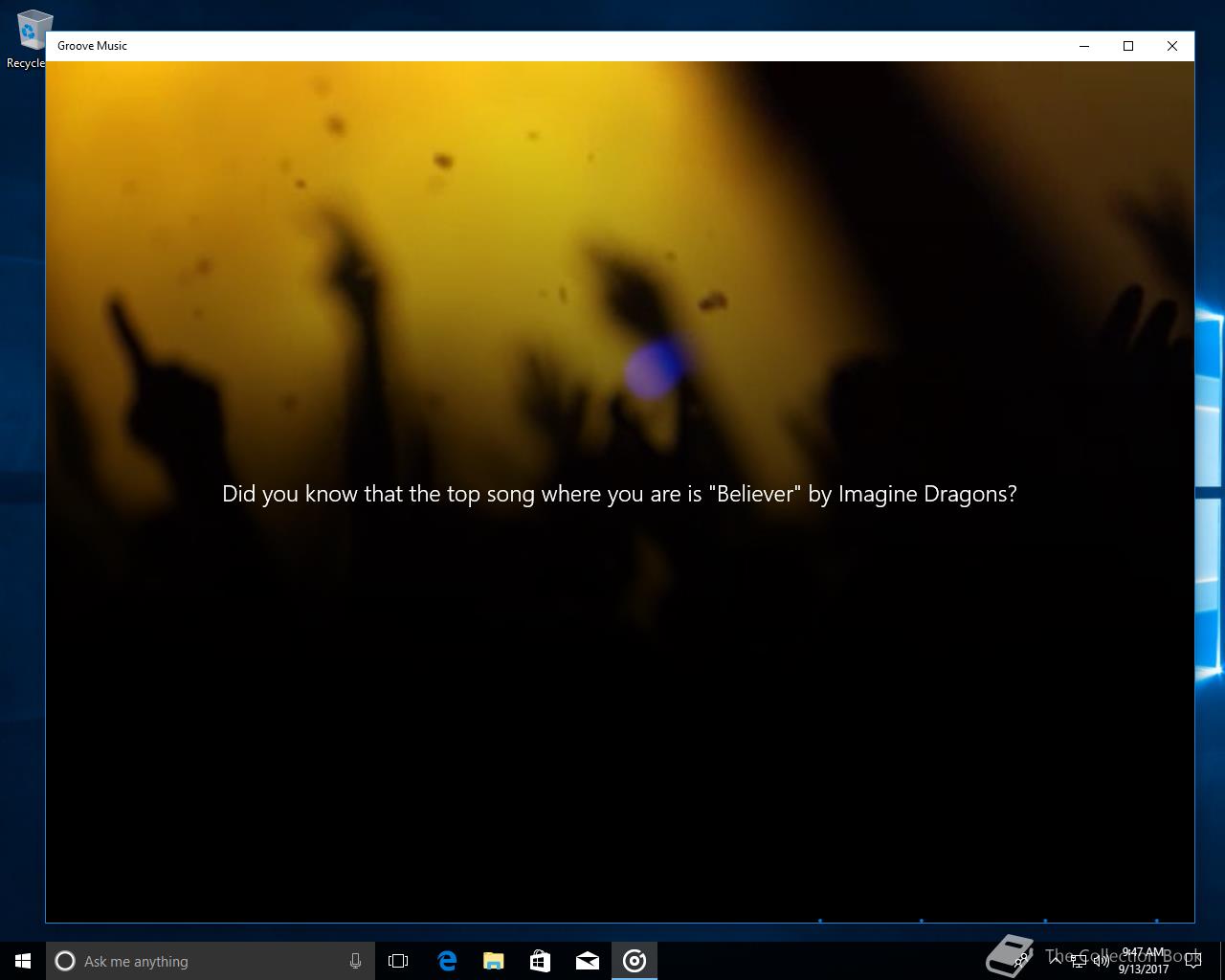Screen dimensions: 1225x980
Task: Launch Microsoft Edge from taskbar
Action: 446,961
